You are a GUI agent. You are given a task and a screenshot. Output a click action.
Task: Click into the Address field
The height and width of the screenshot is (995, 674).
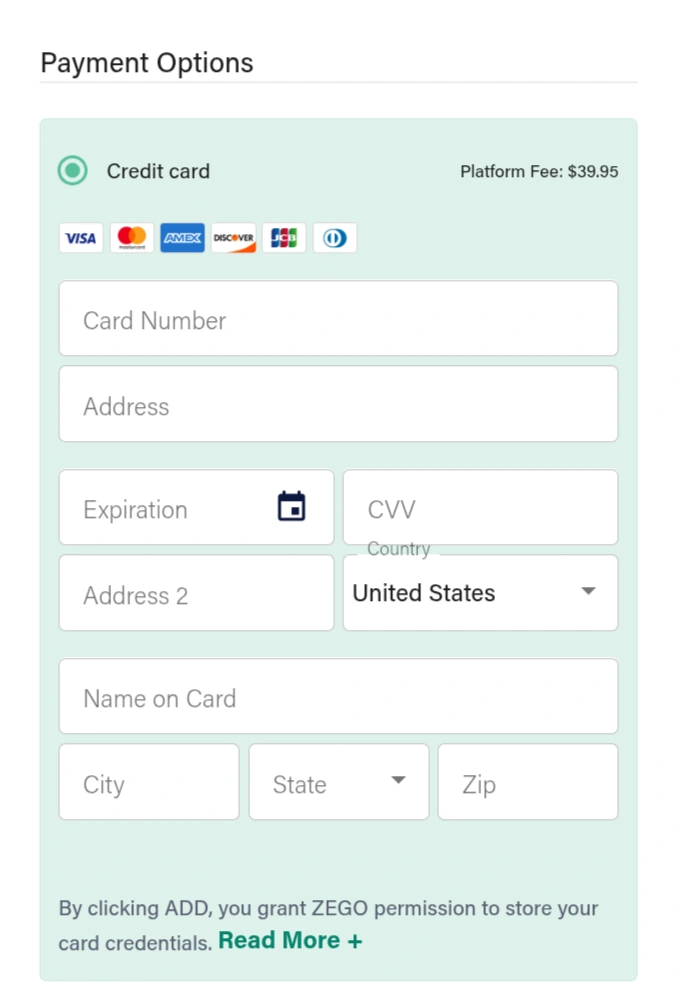(338, 404)
